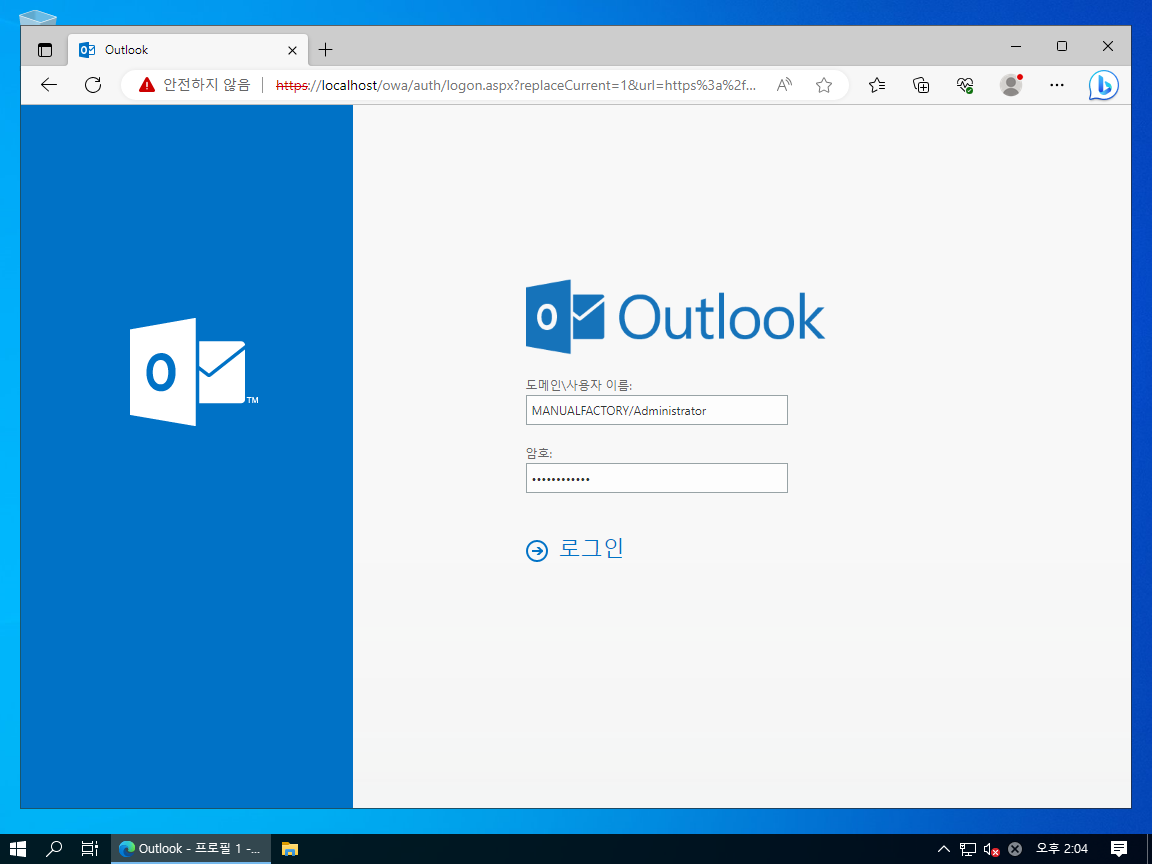Click the 로그인 sign-in link
Image resolution: width=1152 pixels, height=864 pixels.
click(591, 548)
